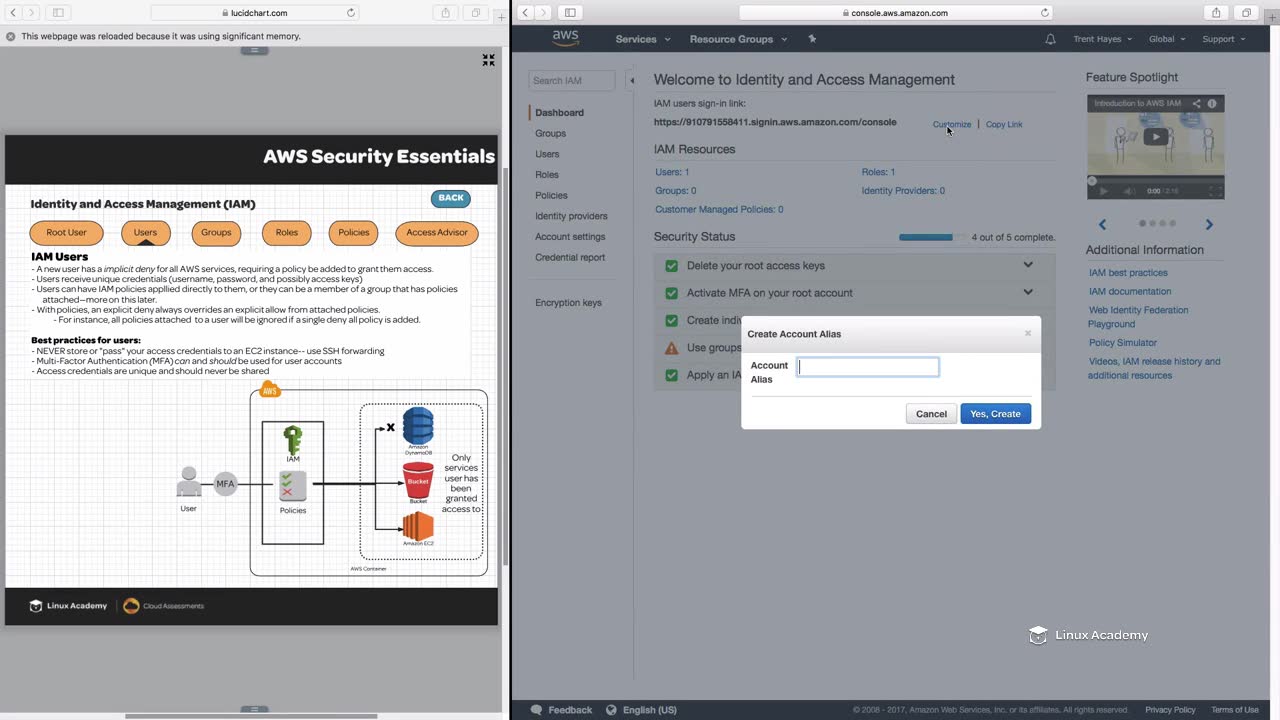Click the video progress scrubber handle
The image size is (1280, 720).
(1092, 181)
